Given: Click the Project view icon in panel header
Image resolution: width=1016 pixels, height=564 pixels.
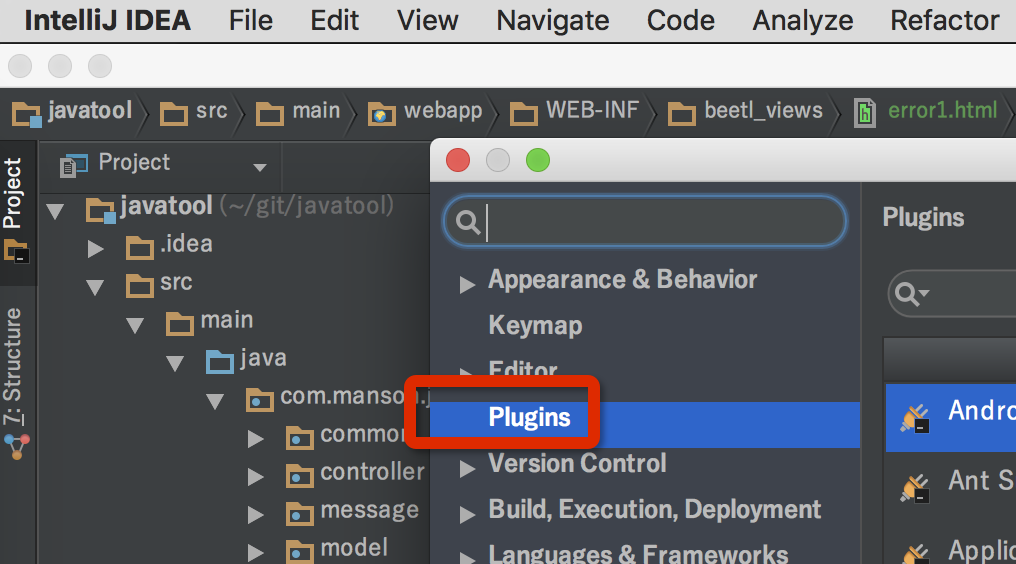Looking at the screenshot, I should 73,165.
